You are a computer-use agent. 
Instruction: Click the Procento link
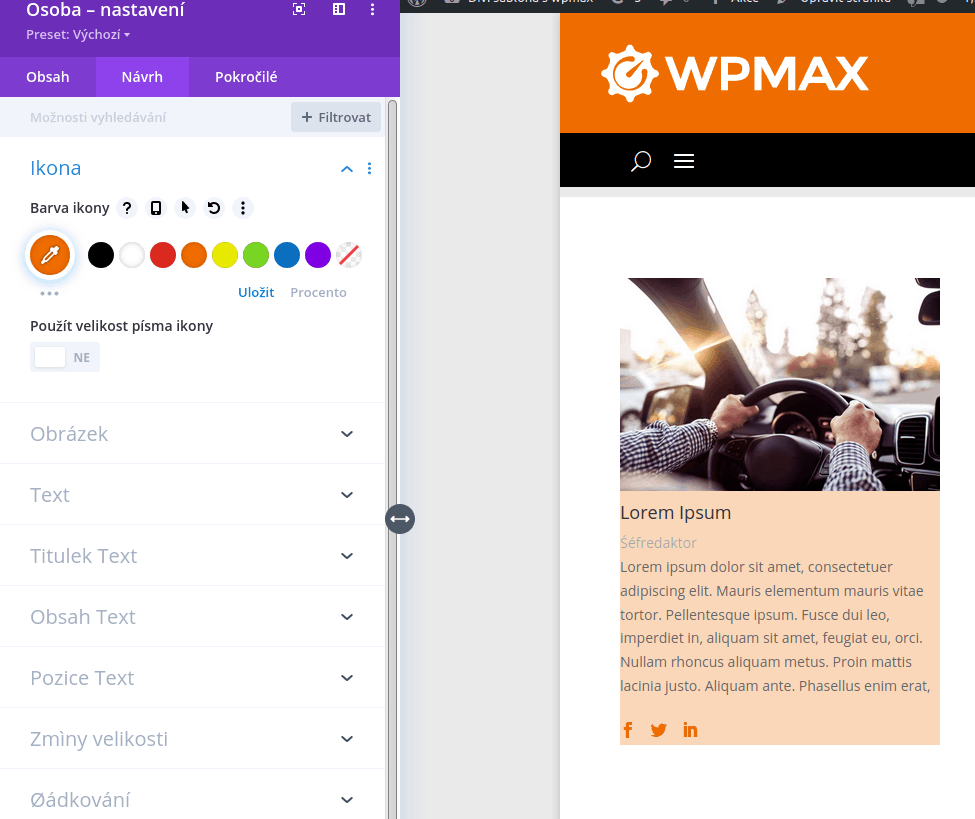tap(318, 292)
